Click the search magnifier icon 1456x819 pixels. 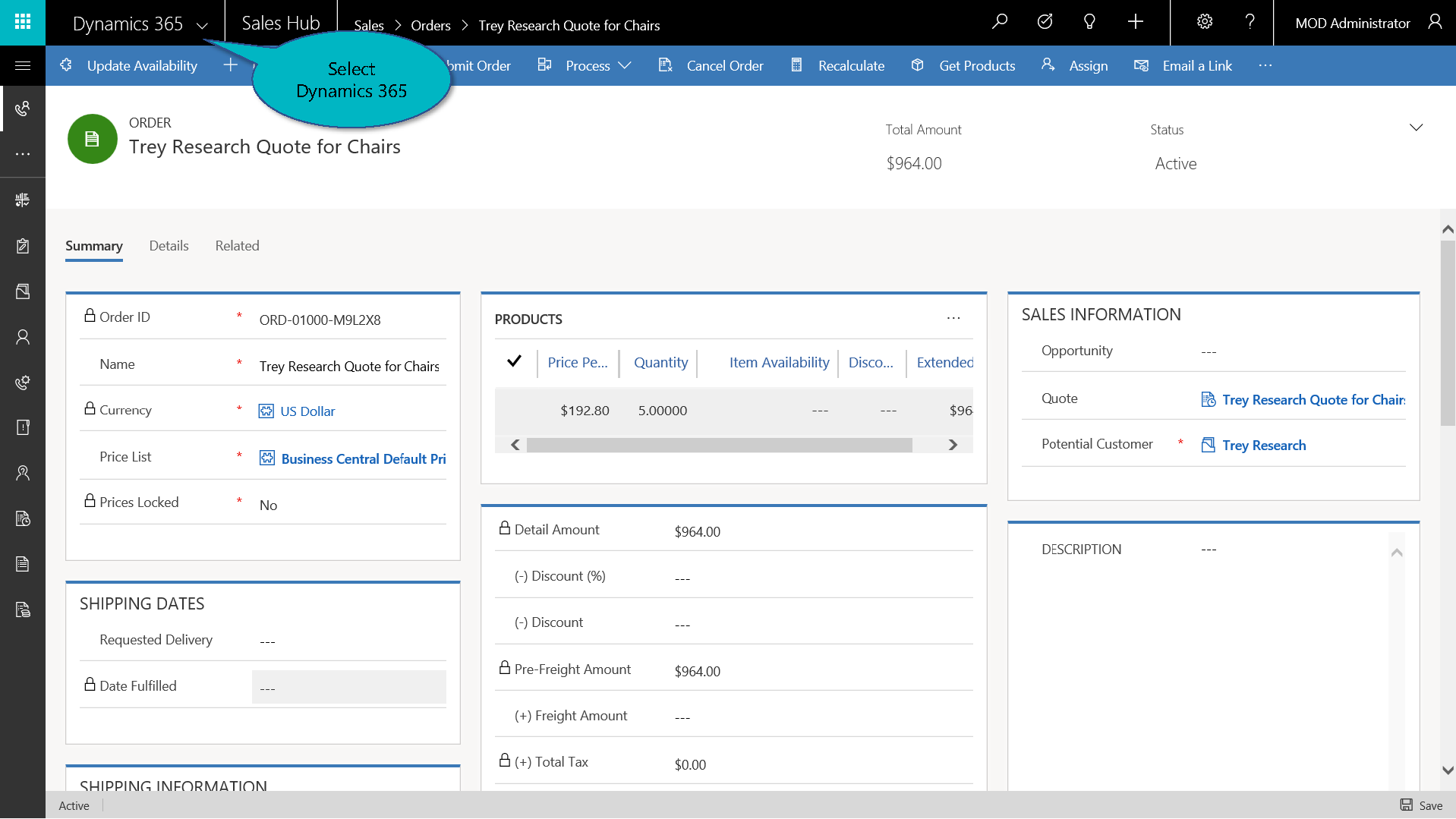tap(1000, 22)
